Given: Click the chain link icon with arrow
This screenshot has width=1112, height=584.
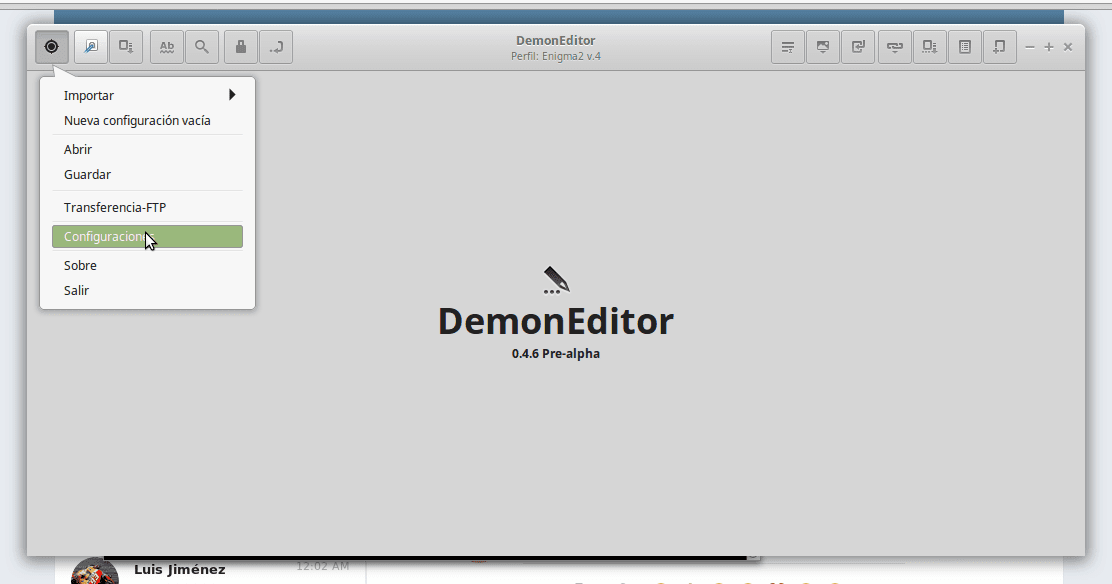Looking at the screenshot, I should tap(894, 47).
